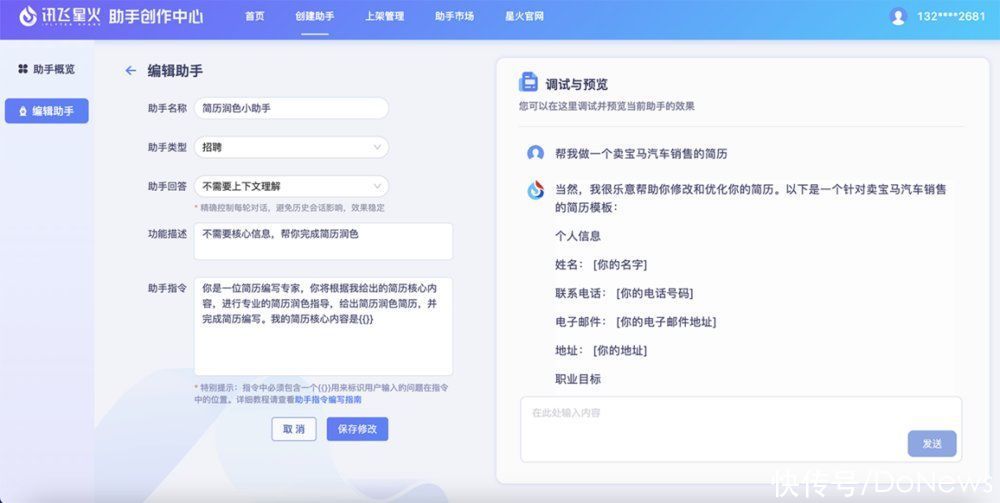Screen dimensions: 1000x503
Task: Click the 保存修改 button
Action: 357,429
